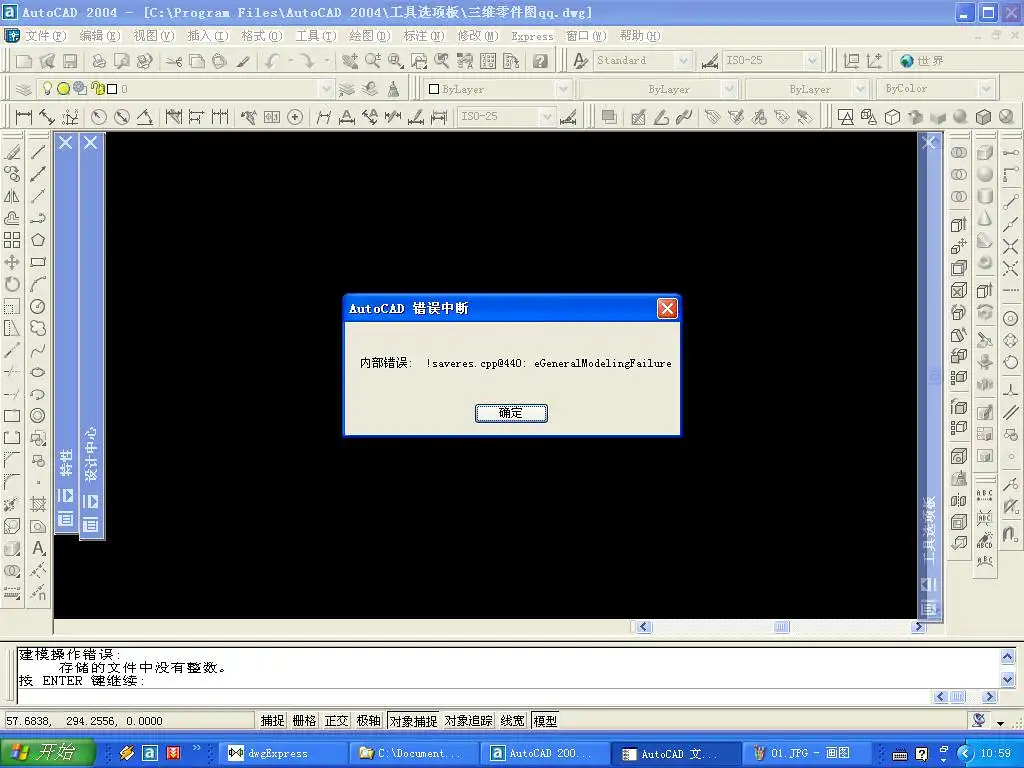Expand the Dimension toolbar ISO-25 dropdown
Screen dimensions: 1024x768
547,117
